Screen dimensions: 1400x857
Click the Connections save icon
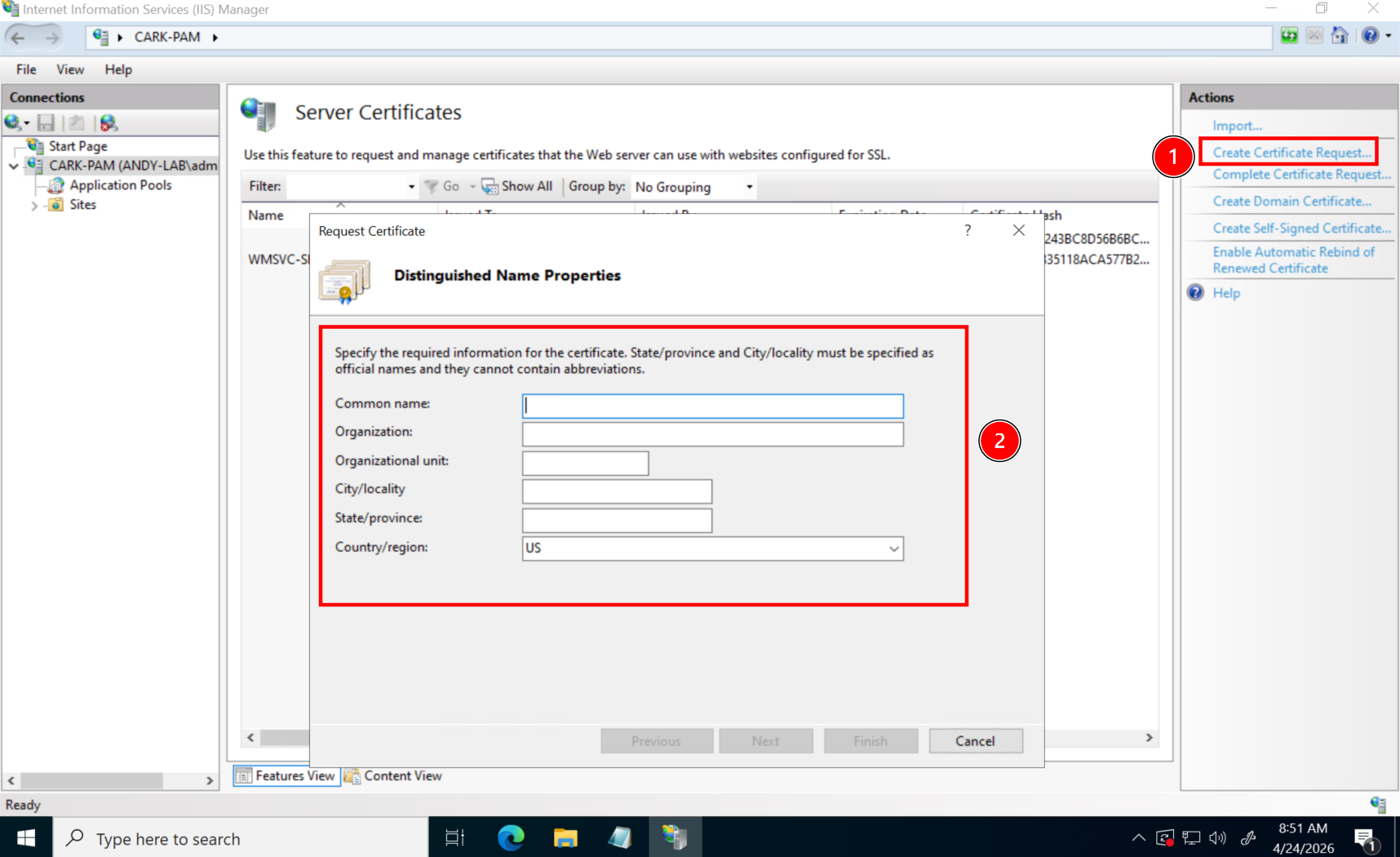coord(47,123)
